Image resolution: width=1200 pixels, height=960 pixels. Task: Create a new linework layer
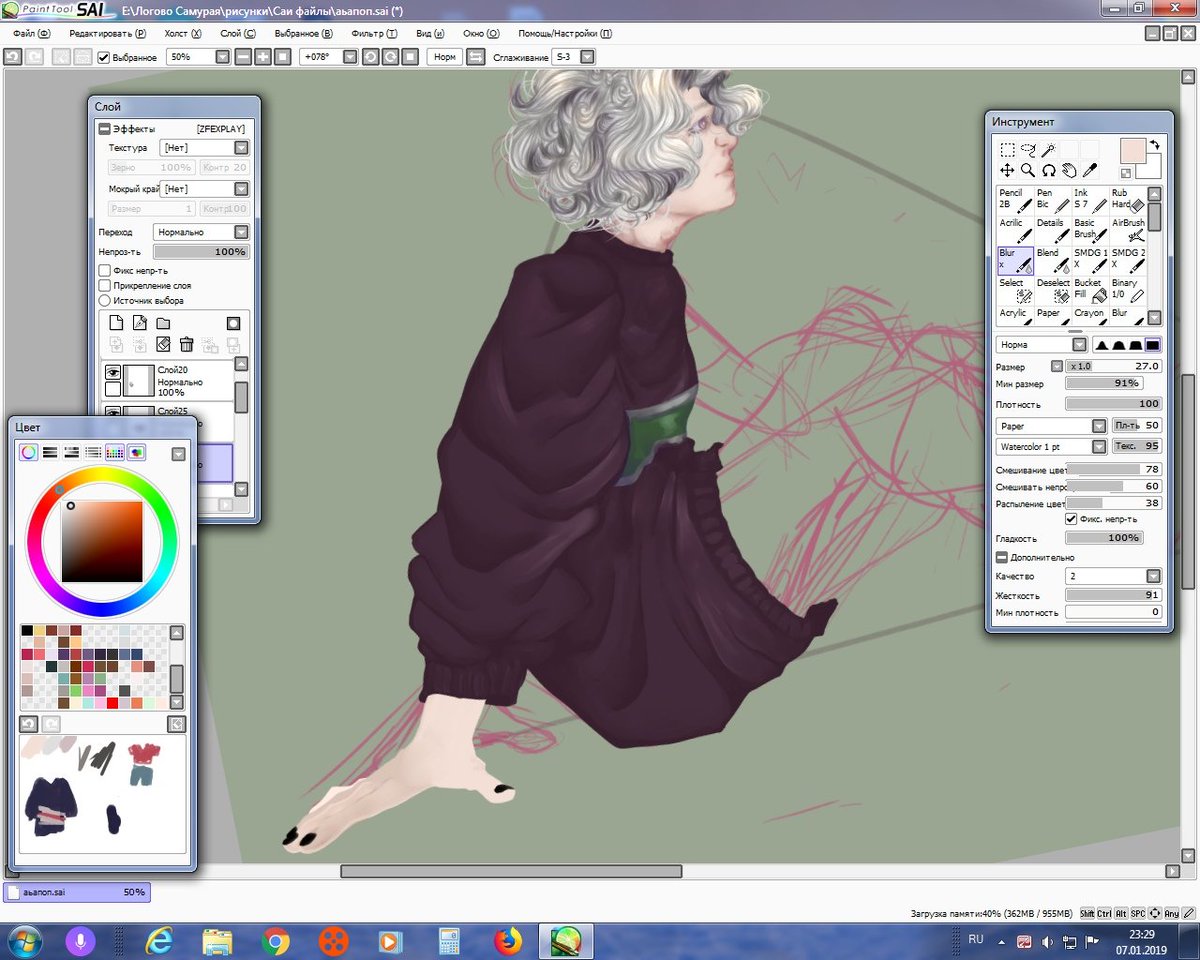tap(139, 323)
